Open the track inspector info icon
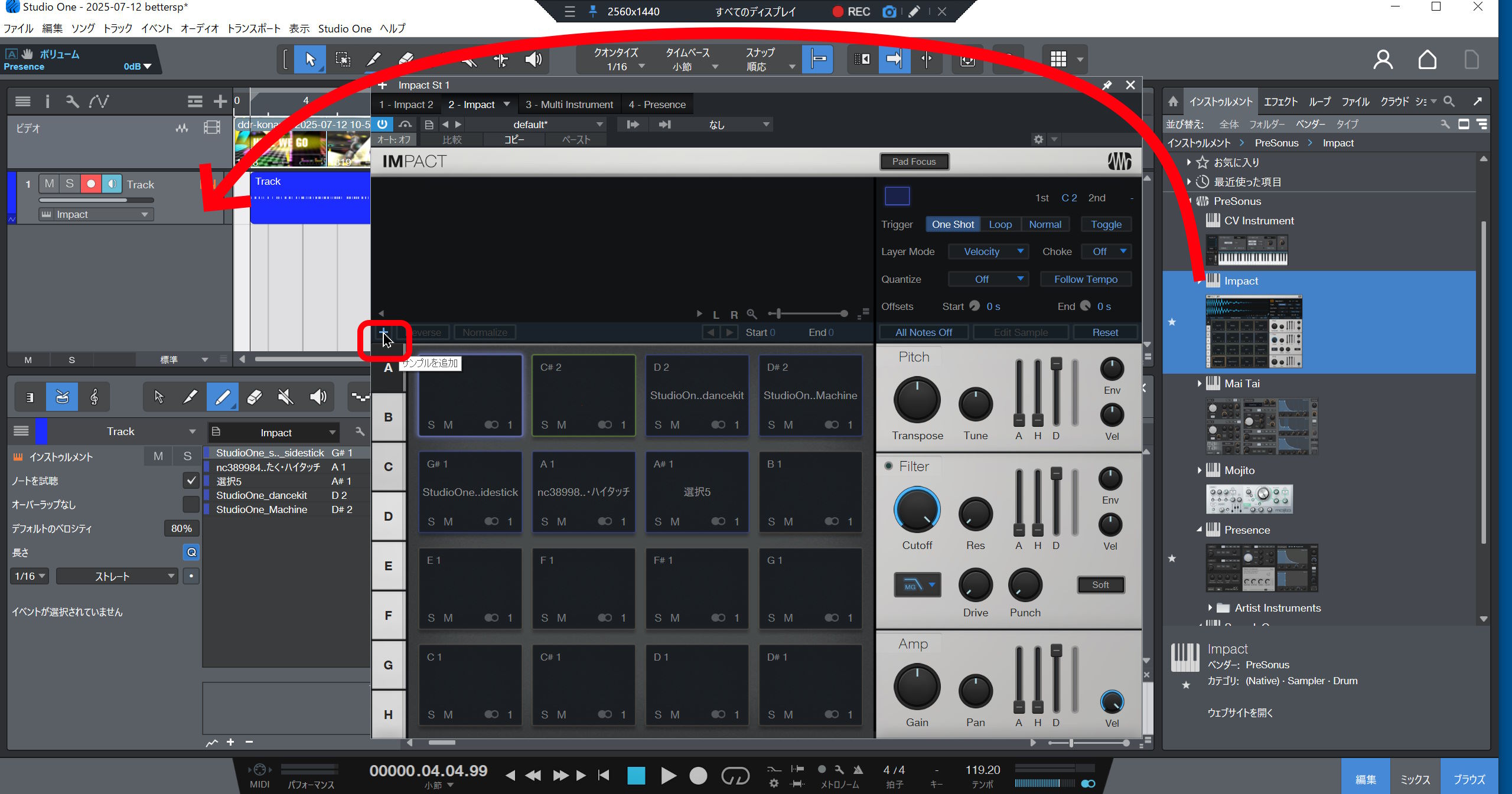 pyautogui.click(x=47, y=102)
